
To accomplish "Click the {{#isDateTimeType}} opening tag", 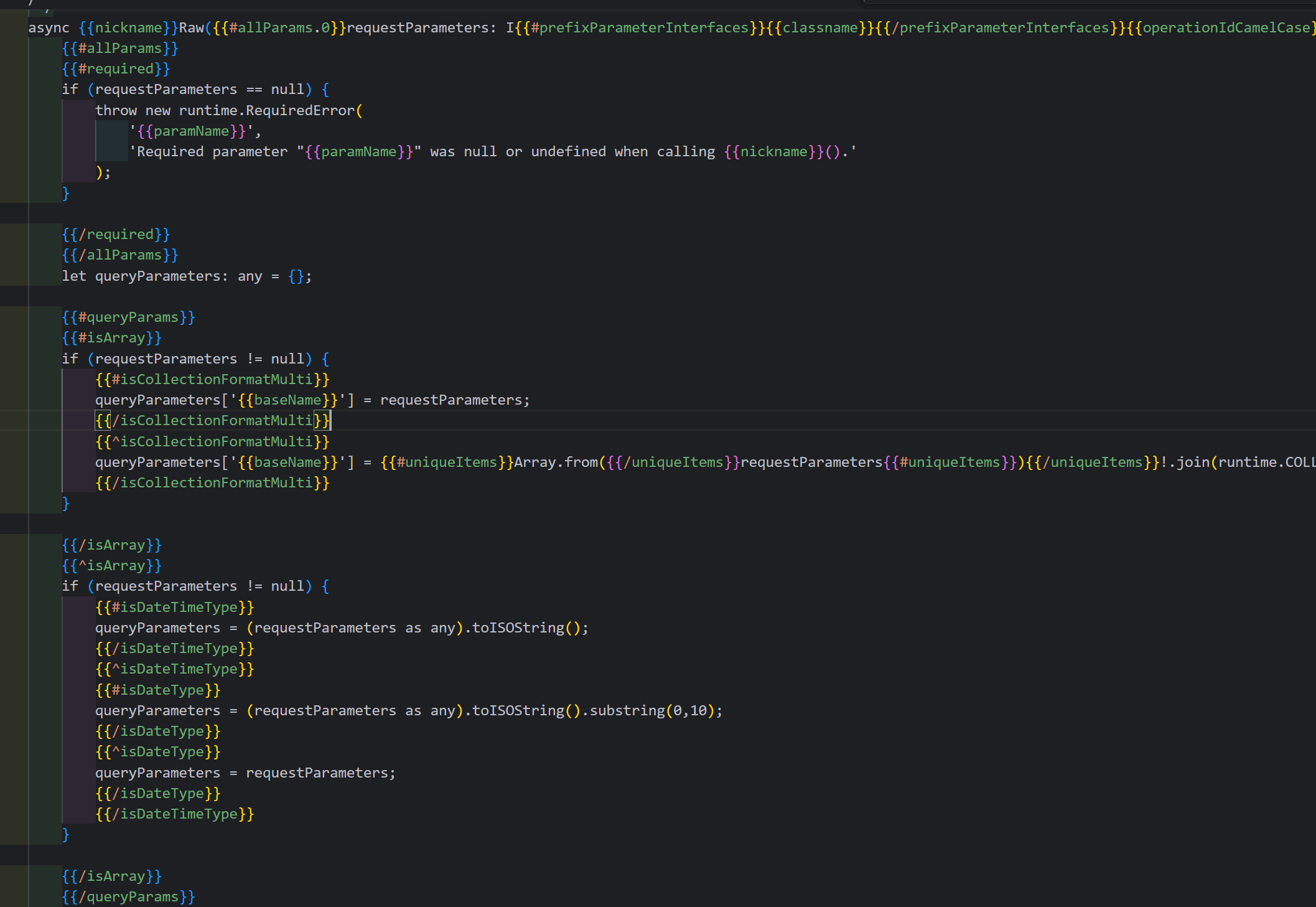I will click(x=175, y=608).
